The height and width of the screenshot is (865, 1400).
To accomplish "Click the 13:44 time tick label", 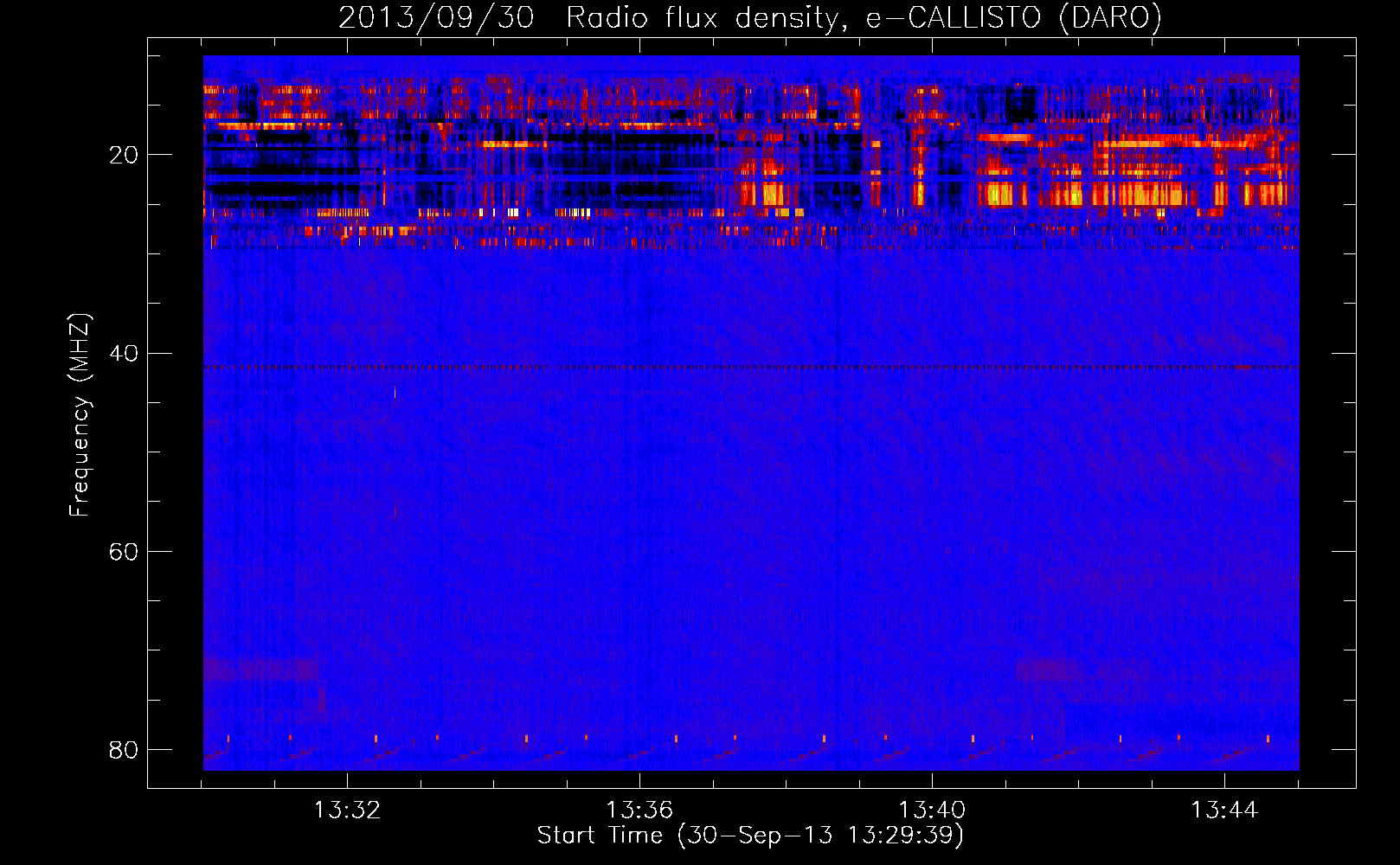I will (x=1224, y=811).
